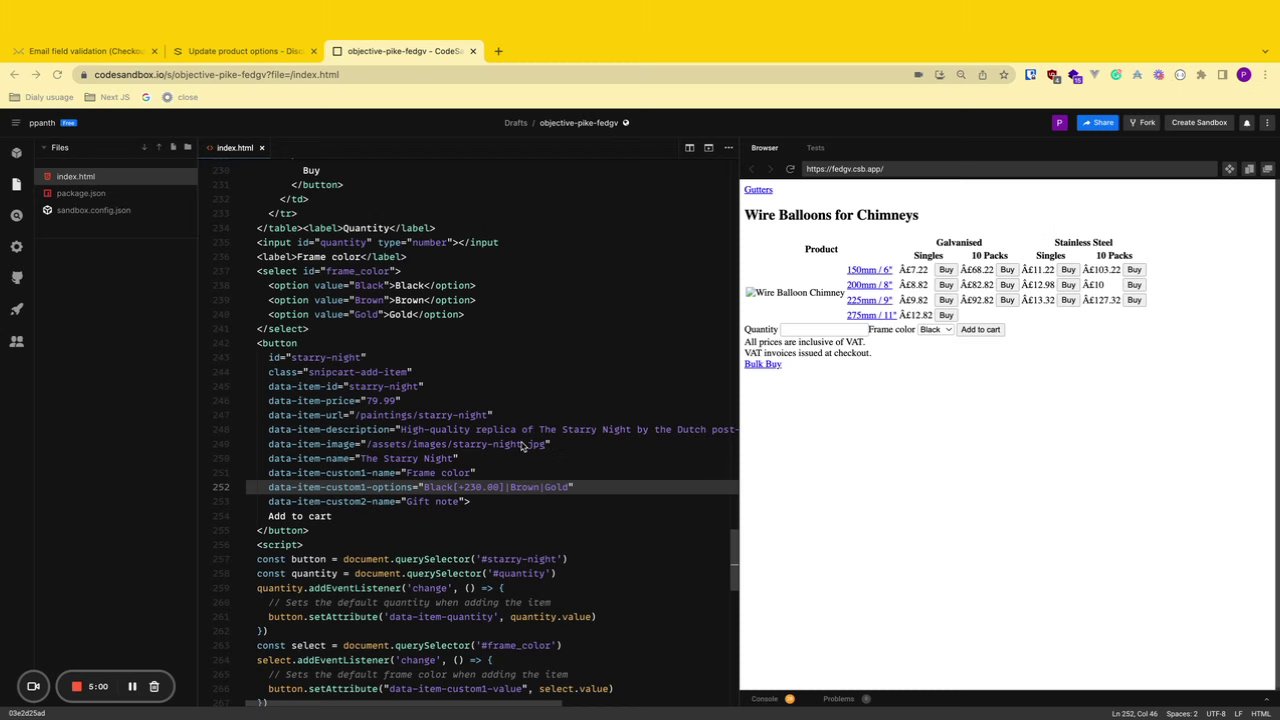
Task: Click the Quantity input field in preview
Action: pos(822,330)
